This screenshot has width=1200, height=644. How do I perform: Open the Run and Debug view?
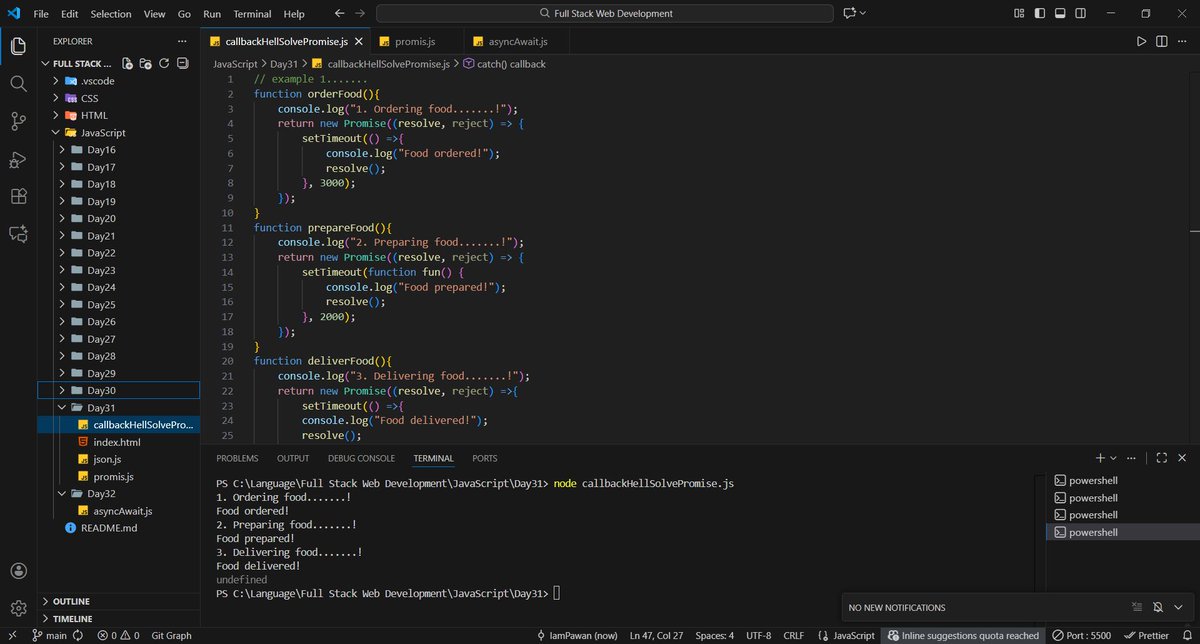pyautogui.click(x=18, y=160)
